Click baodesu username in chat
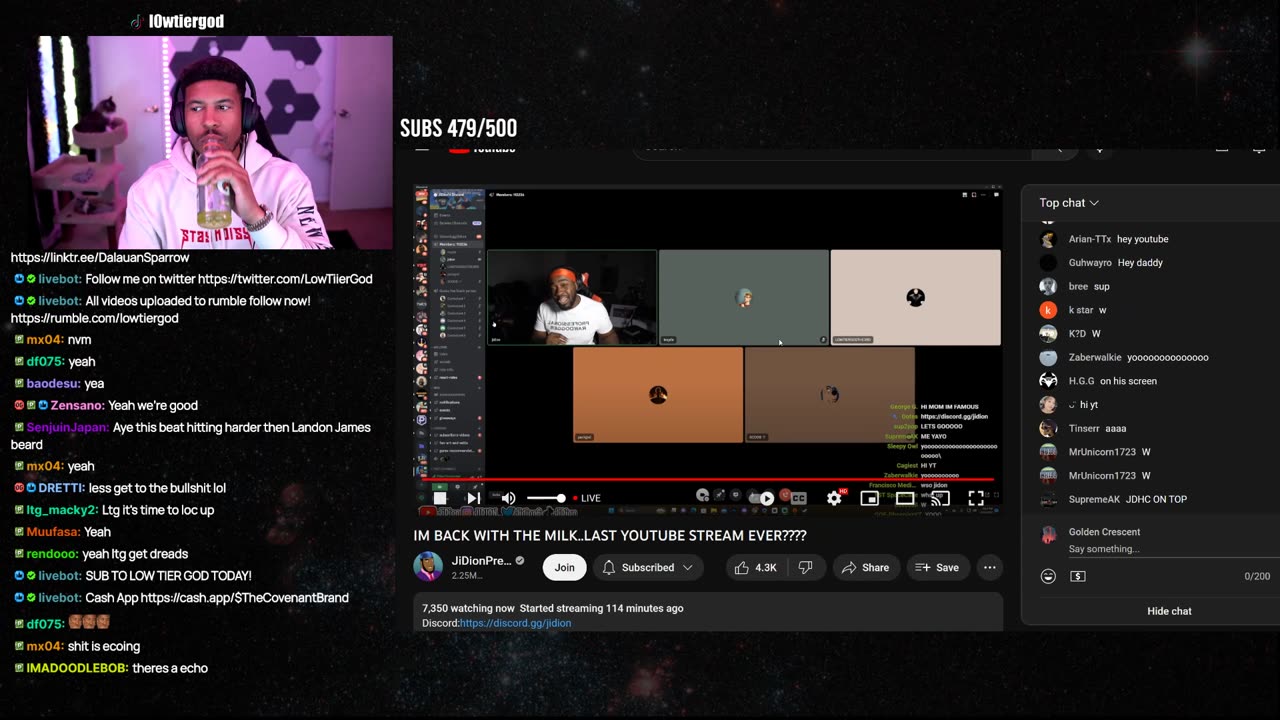 53,383
